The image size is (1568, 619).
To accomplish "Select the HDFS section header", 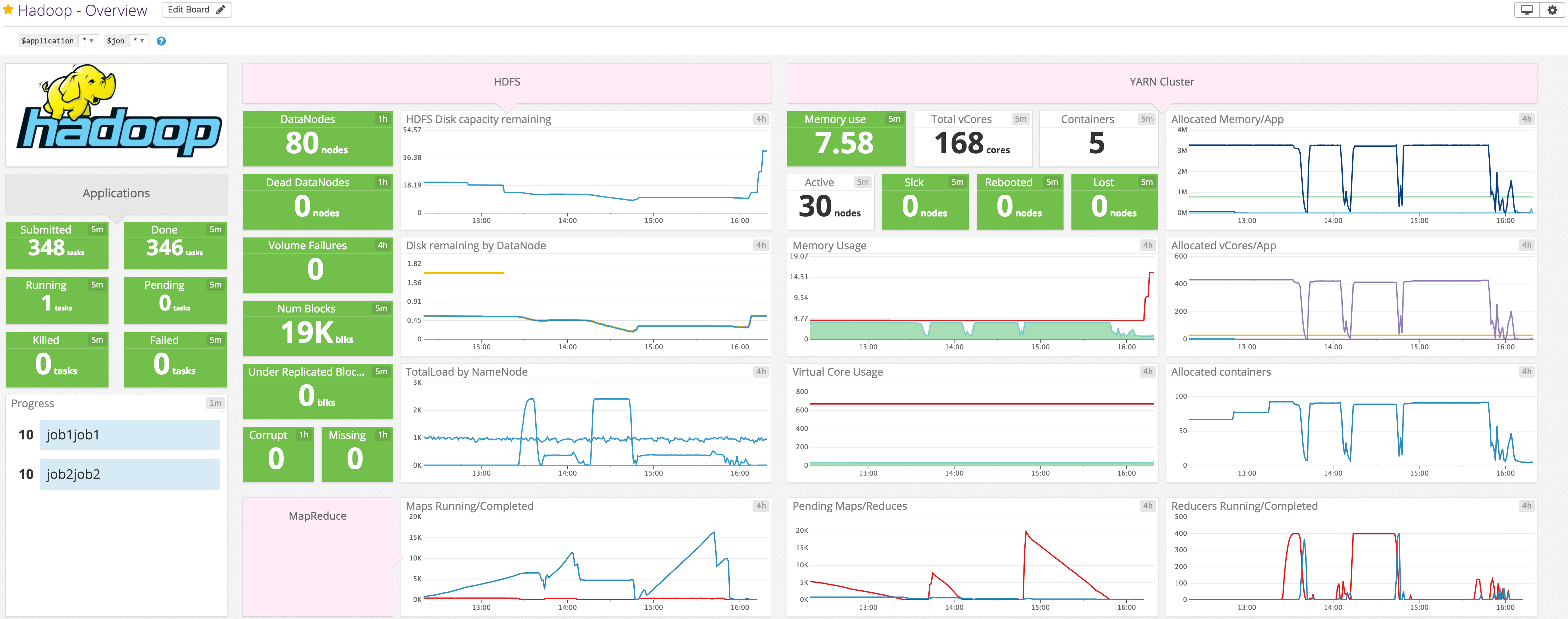I will pyautogui.click(x=506, y=81).
